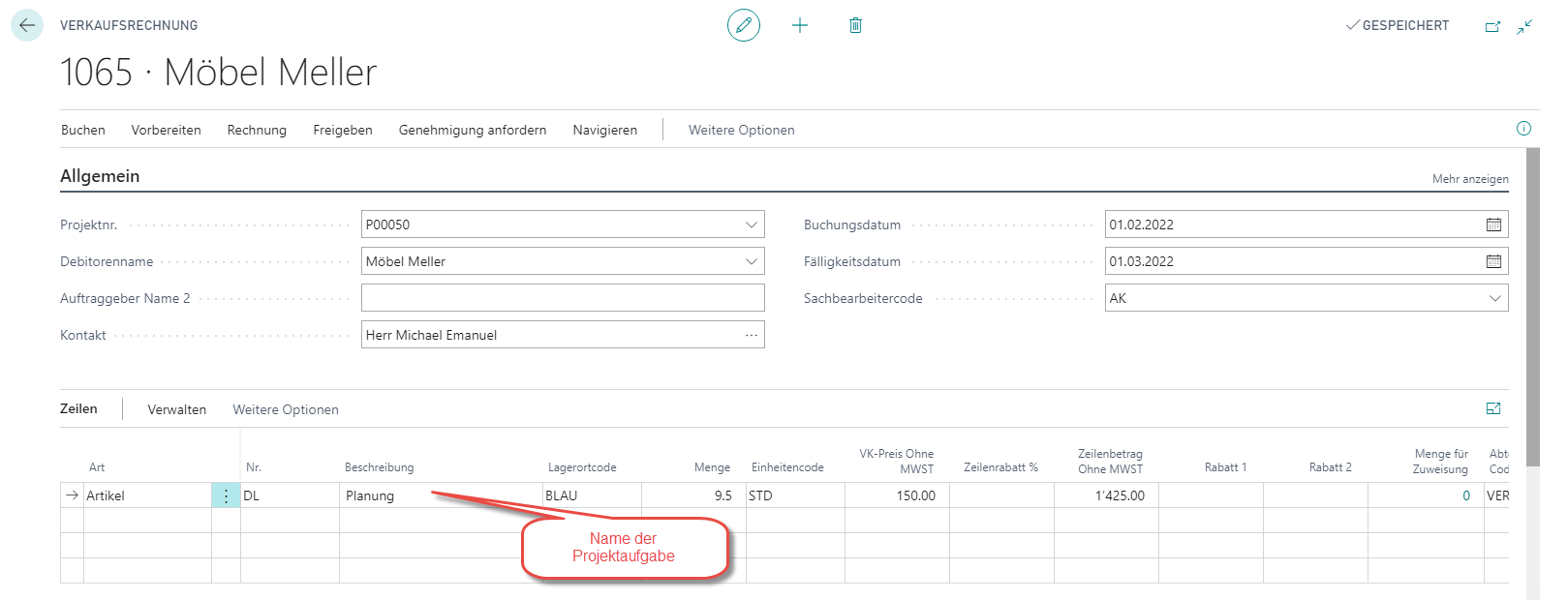Click the Rabatt 1 column header
Screen dimensions: 1568x600
point(1225,467)
